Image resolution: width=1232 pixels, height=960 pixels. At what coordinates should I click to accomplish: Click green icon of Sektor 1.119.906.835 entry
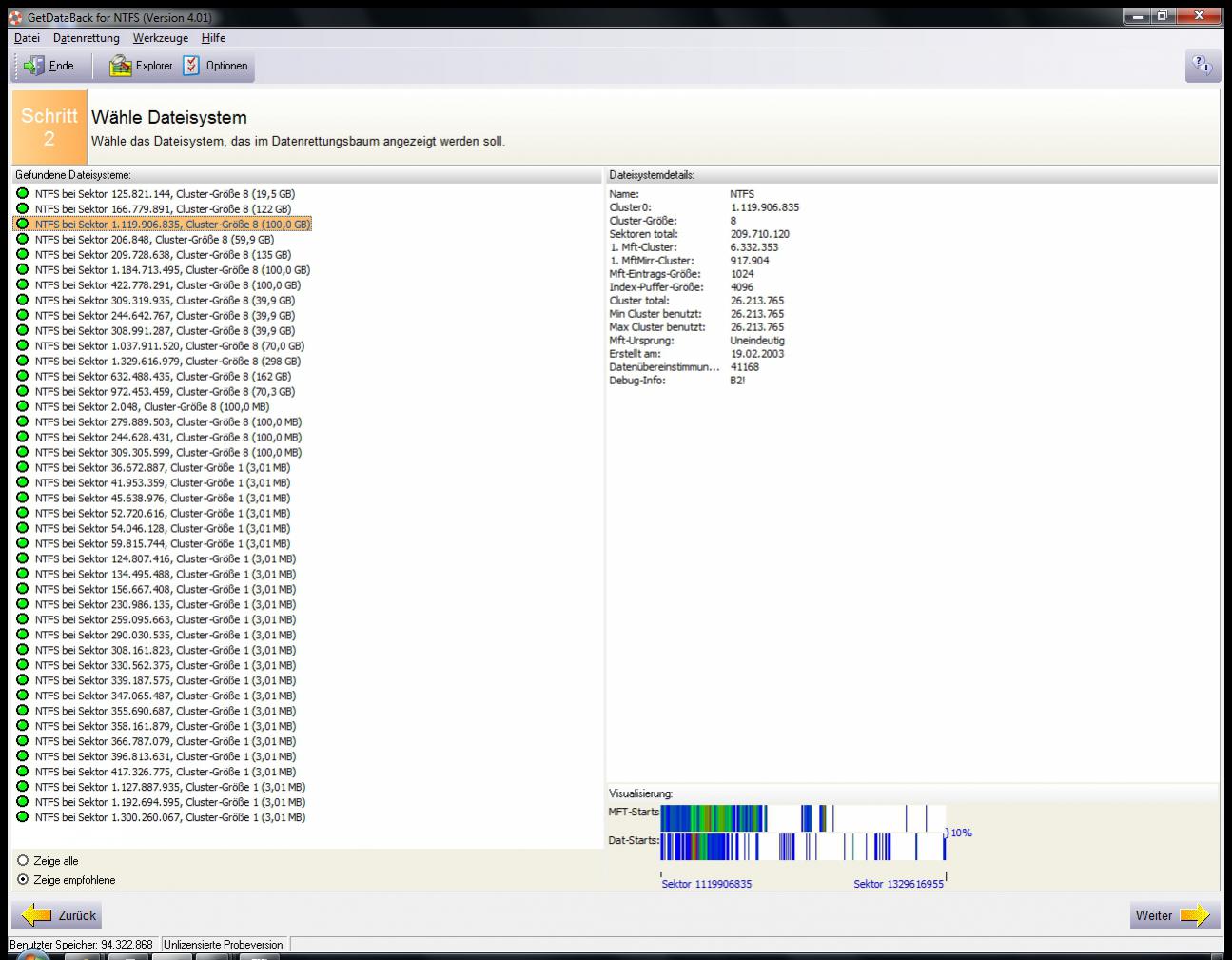tap(23, 225)
